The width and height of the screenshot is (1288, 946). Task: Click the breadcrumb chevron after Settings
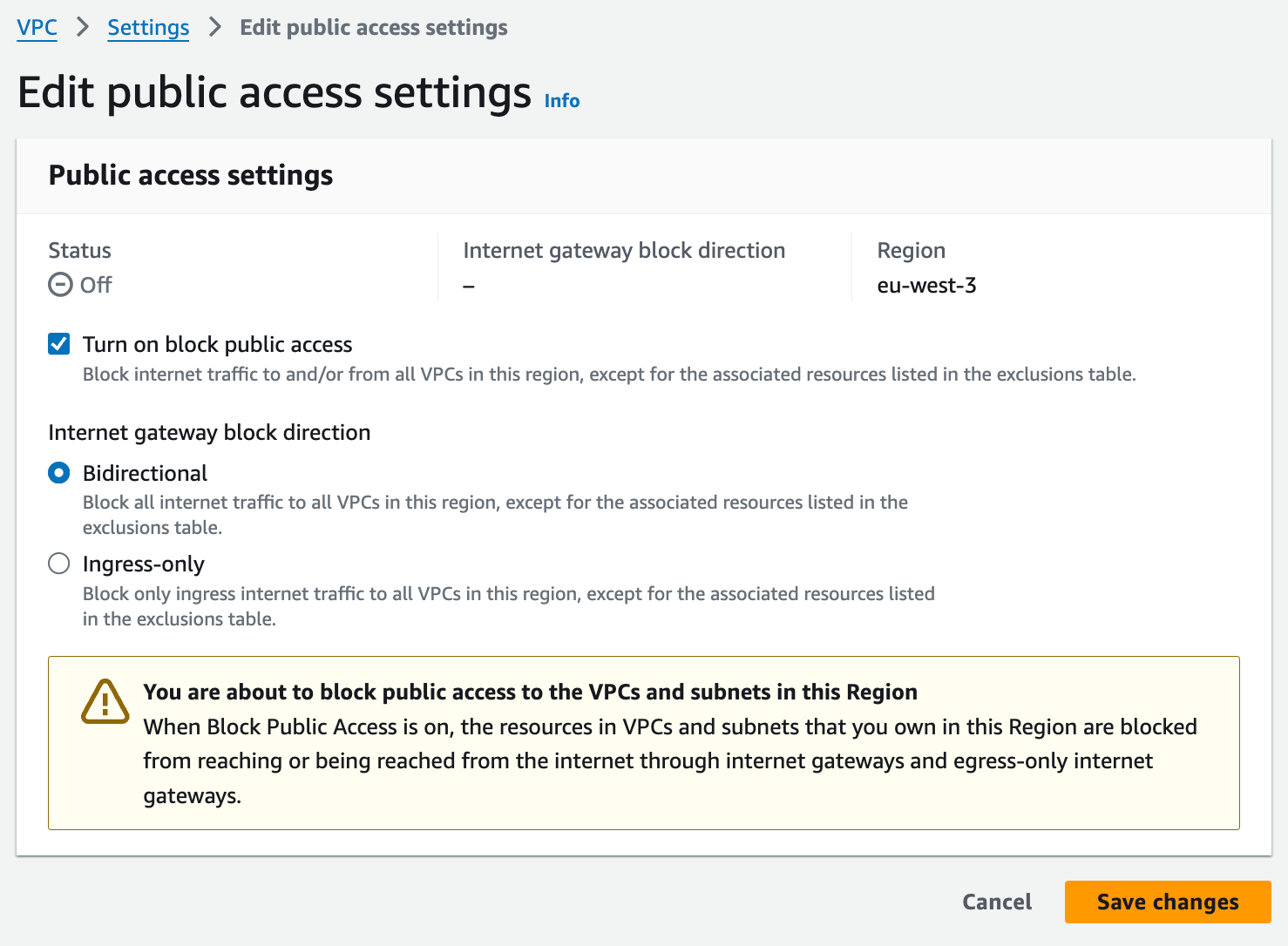pos(214,27)
